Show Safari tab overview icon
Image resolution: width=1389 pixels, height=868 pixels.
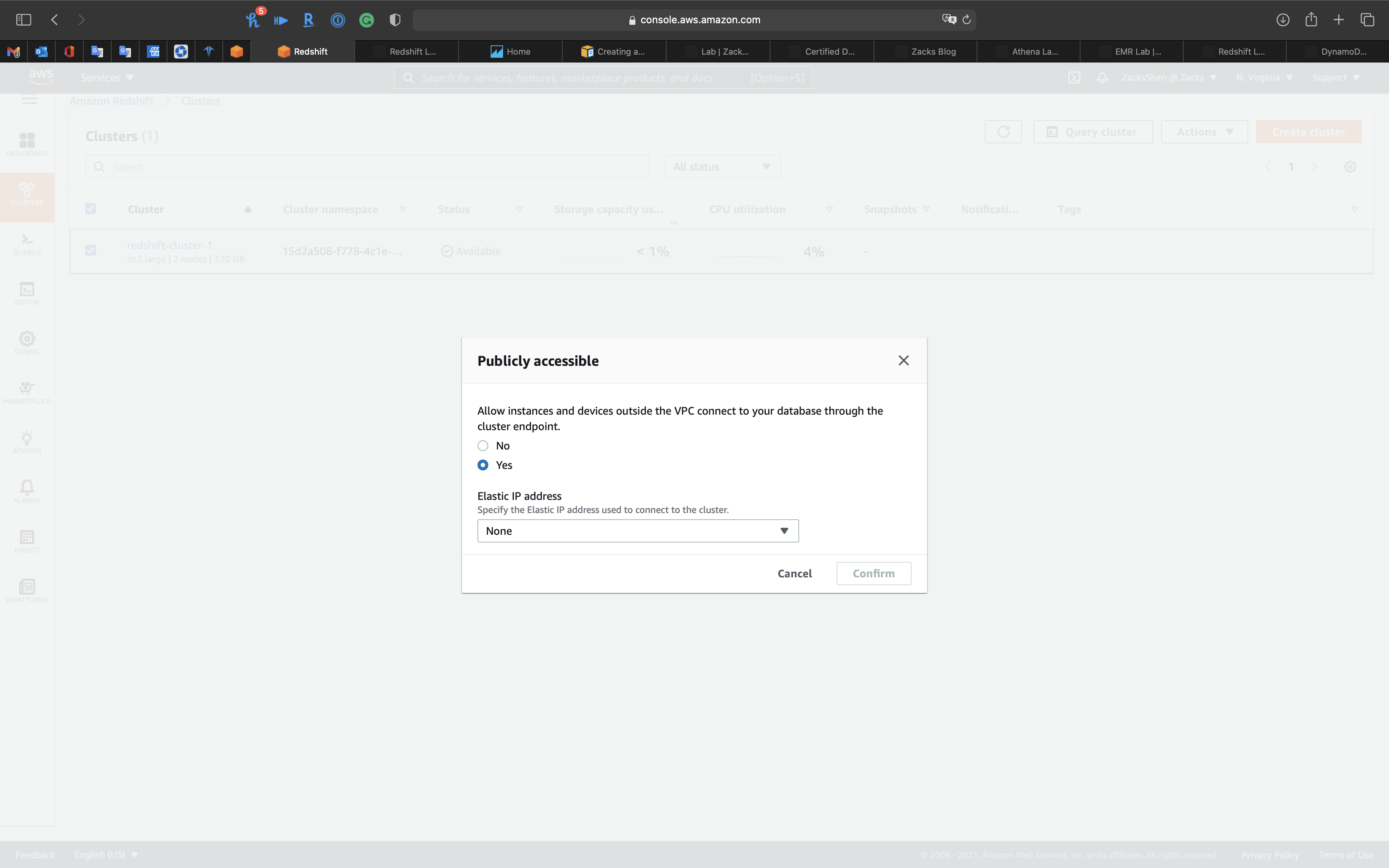1367,19
